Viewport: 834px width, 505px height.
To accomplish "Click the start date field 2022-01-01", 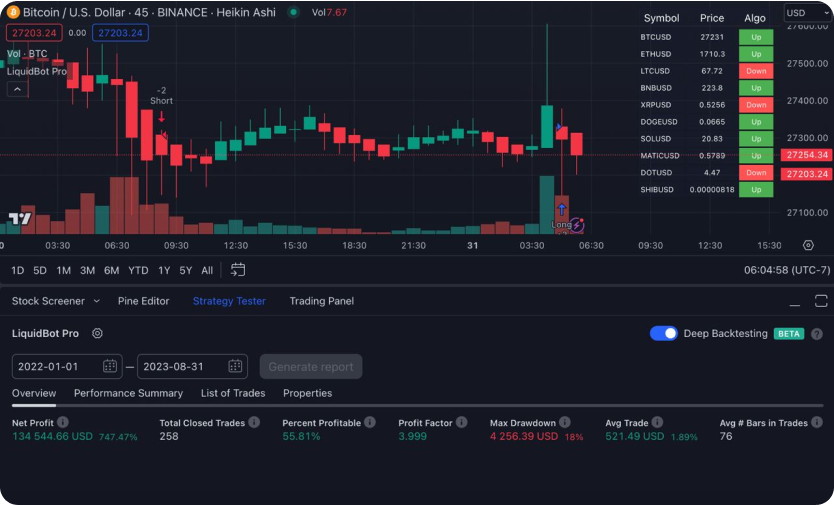I will click(x=67, y=367).
